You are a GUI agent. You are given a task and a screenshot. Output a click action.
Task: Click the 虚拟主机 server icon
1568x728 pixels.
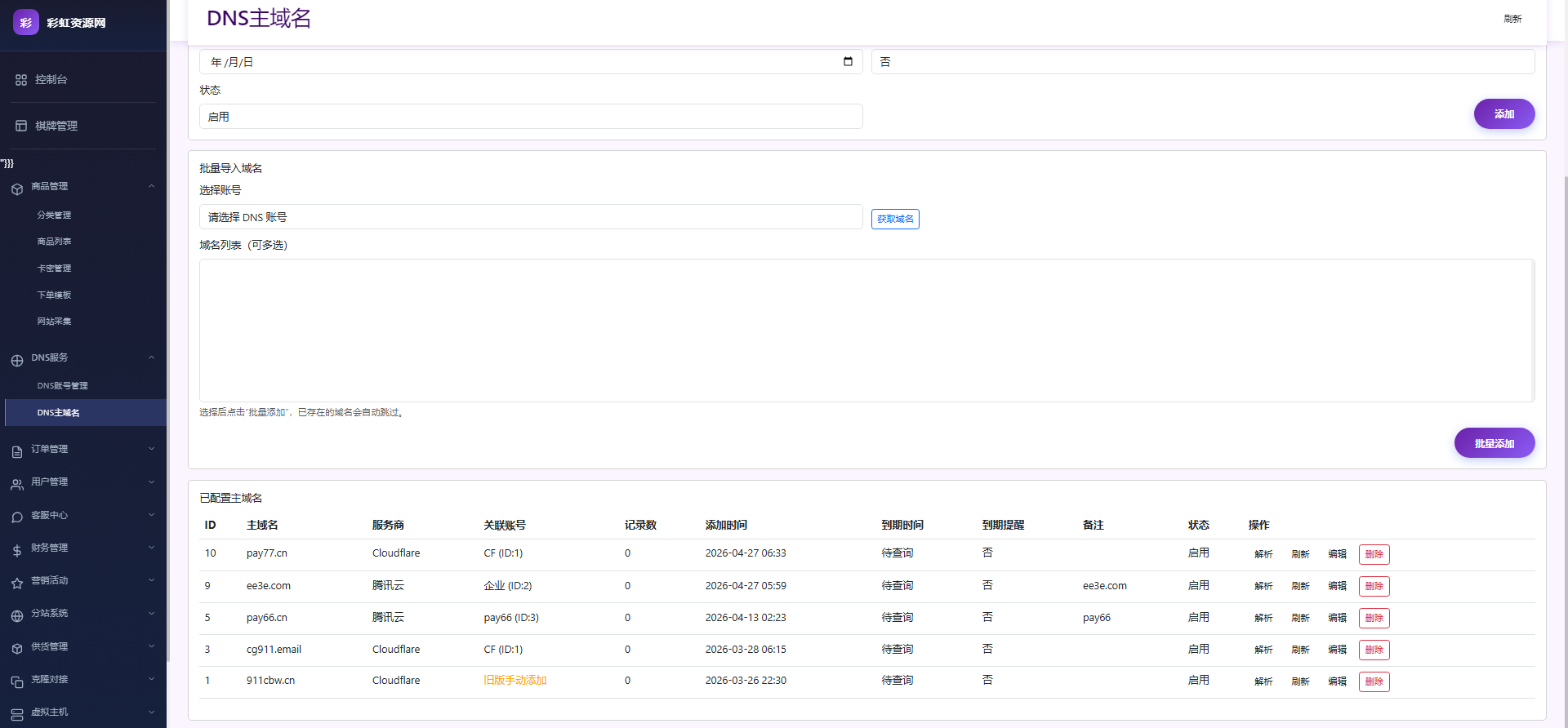(x=17, y=714)
